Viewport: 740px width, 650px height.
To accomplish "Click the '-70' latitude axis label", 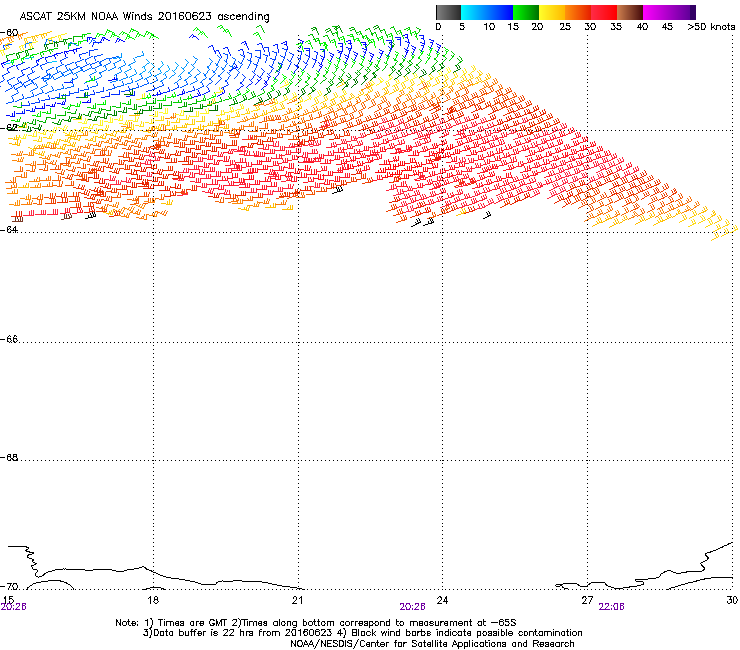I will 9,587.
